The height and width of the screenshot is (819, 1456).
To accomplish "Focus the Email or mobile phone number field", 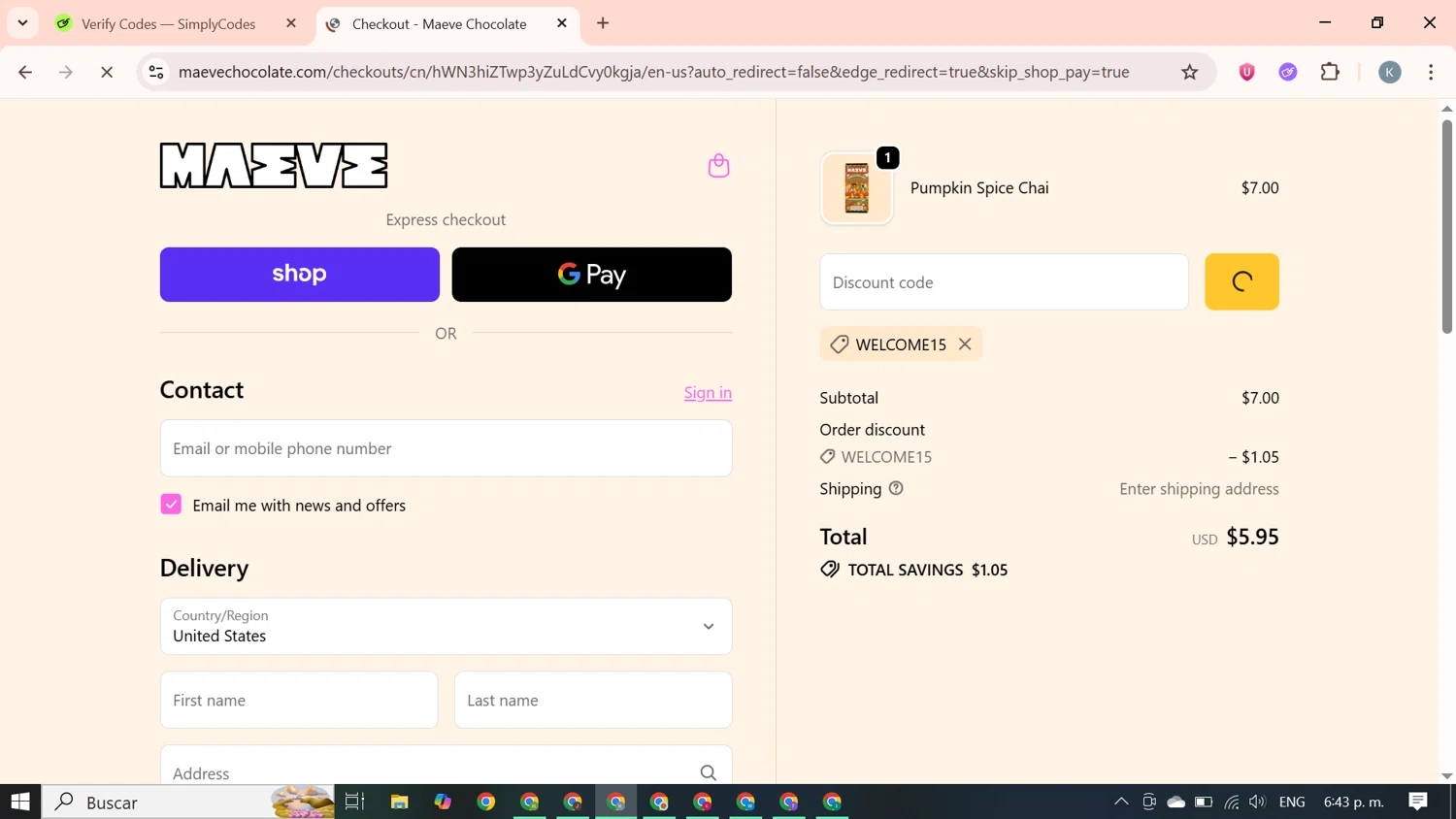I will tap(446, 448).
